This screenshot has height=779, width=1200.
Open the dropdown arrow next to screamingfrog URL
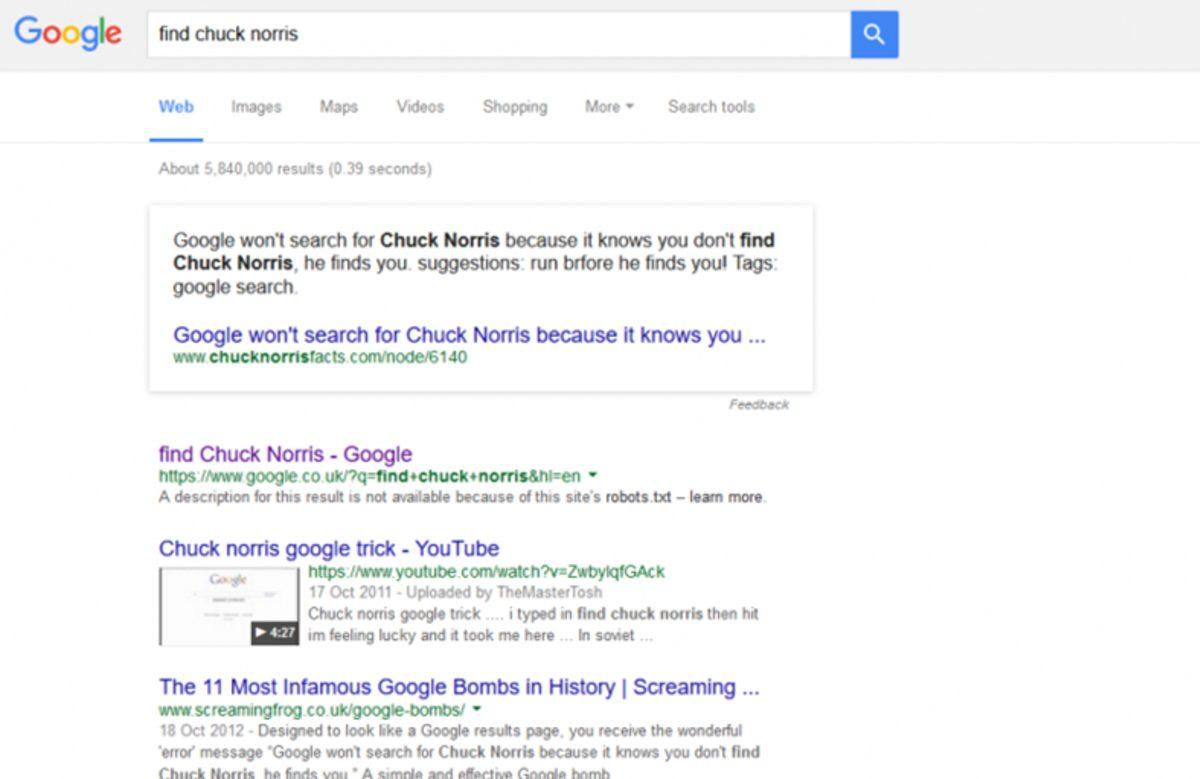[478, 709]
